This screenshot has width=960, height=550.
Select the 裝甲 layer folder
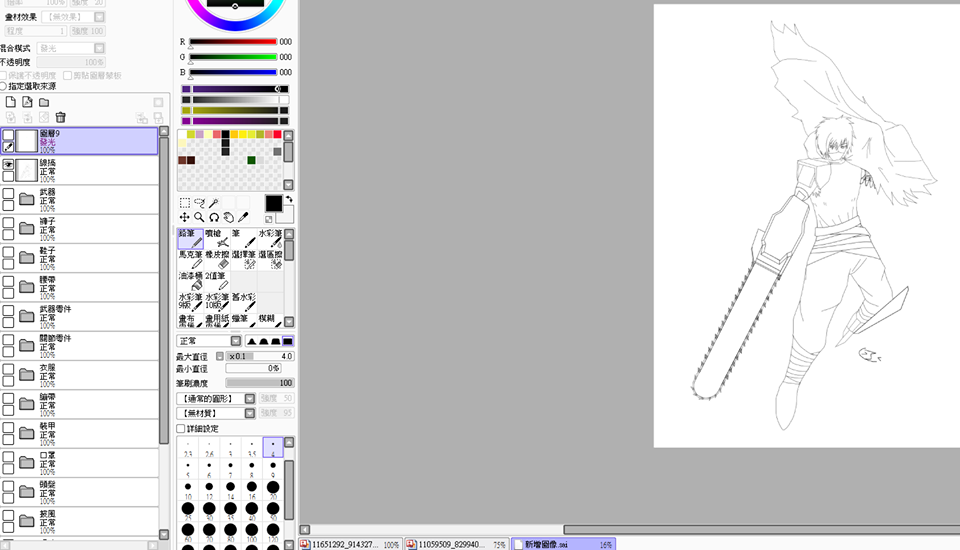[x=80, y=434]
